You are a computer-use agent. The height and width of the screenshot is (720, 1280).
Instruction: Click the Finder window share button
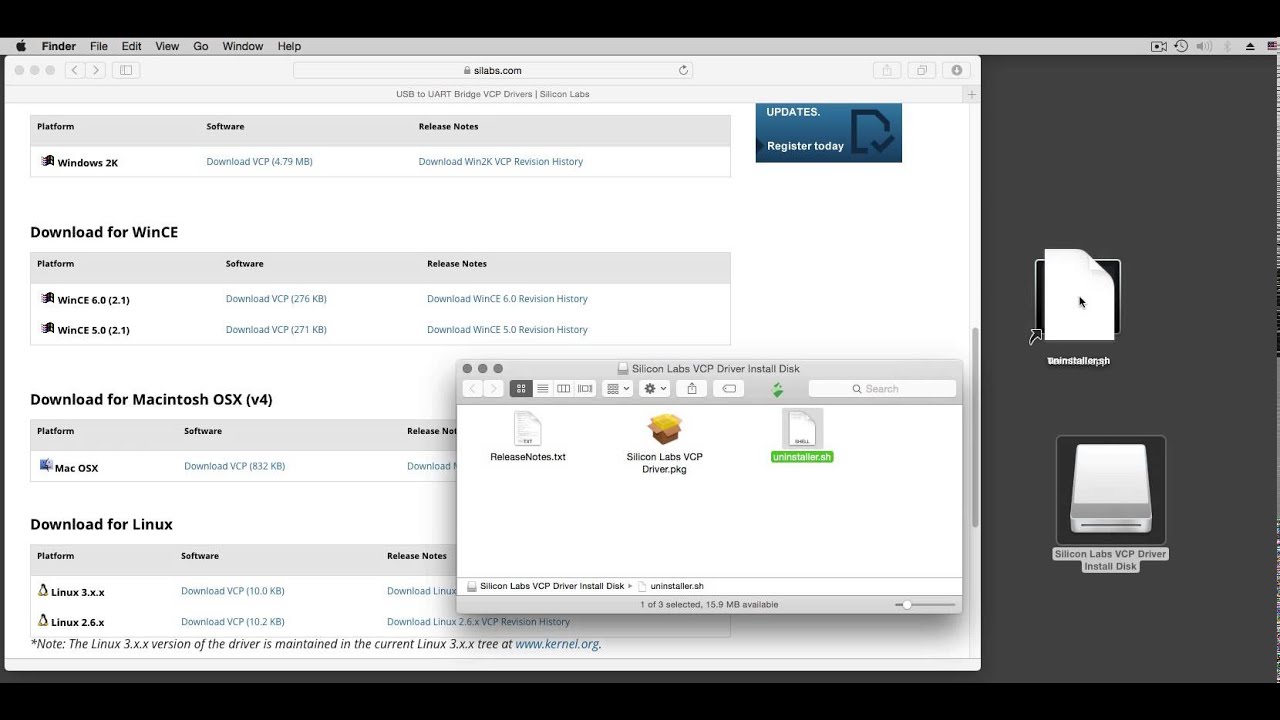692,389
